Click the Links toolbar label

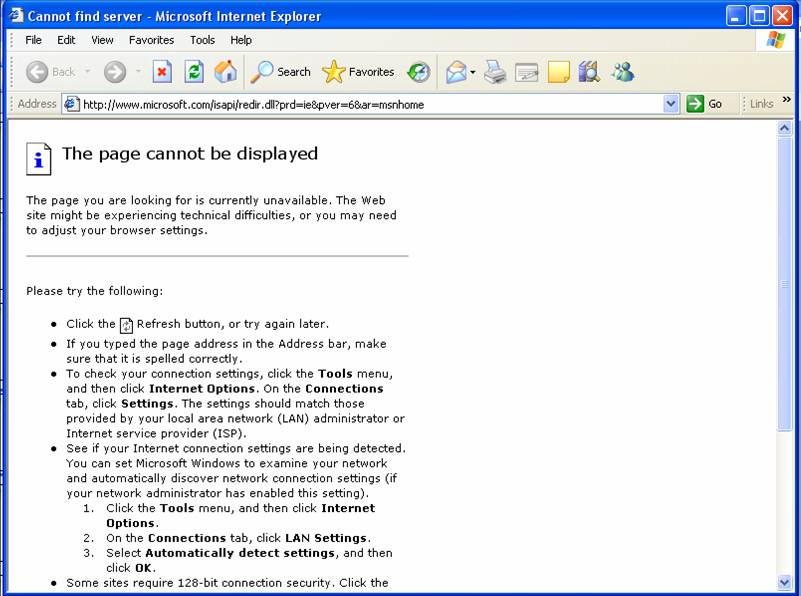coord(761,104)
